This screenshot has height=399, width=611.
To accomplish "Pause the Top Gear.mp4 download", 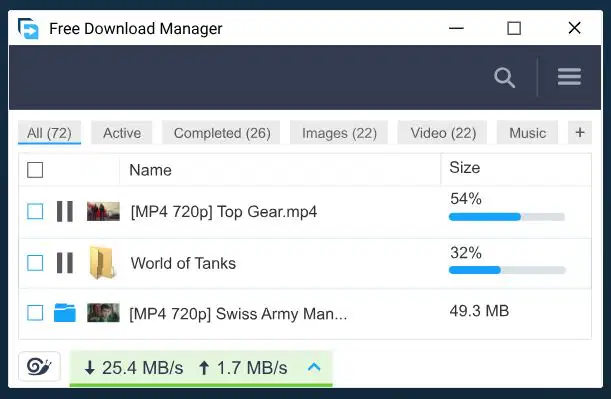I will (65, 212).
